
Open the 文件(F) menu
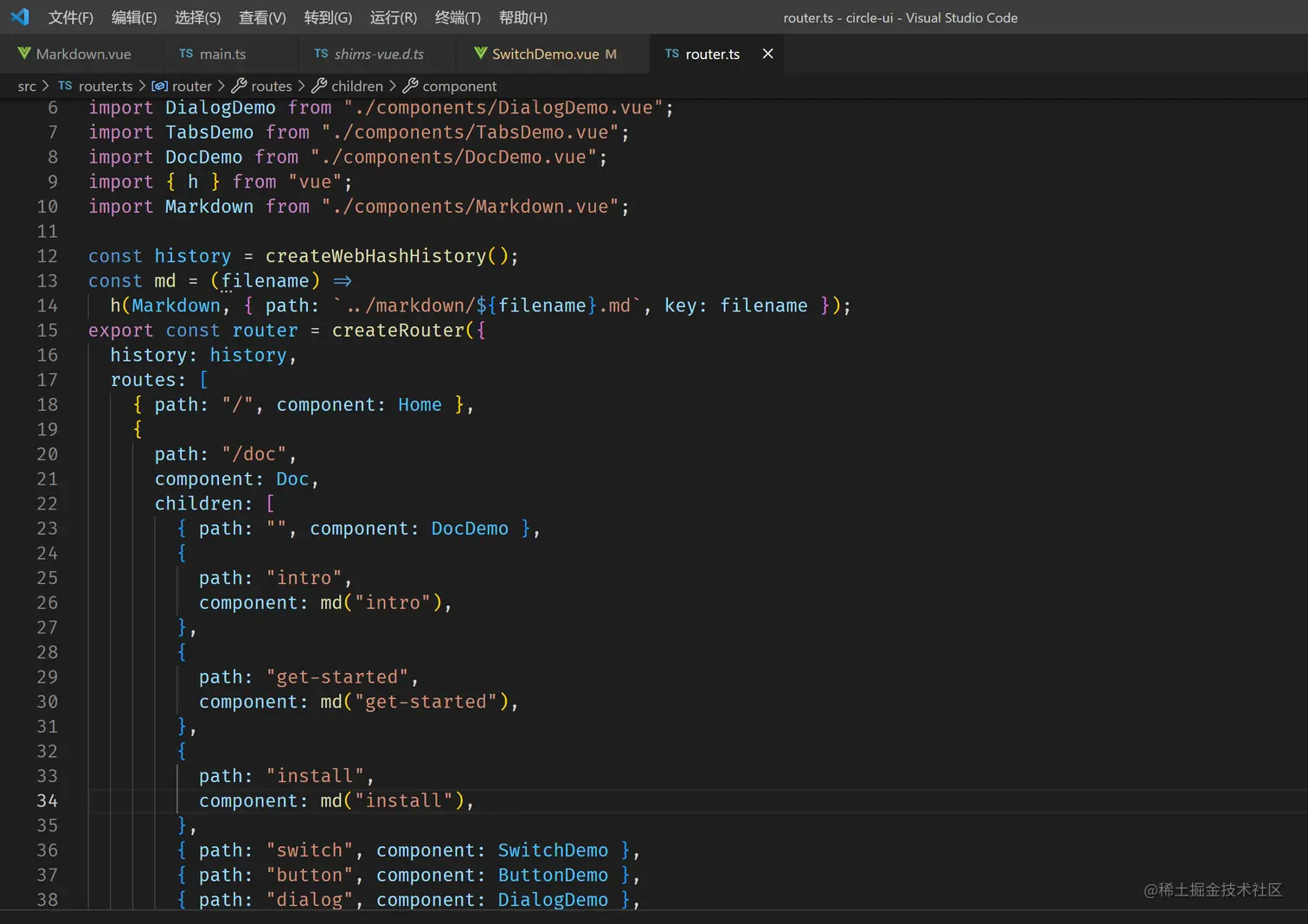click(x=71, y=17)
